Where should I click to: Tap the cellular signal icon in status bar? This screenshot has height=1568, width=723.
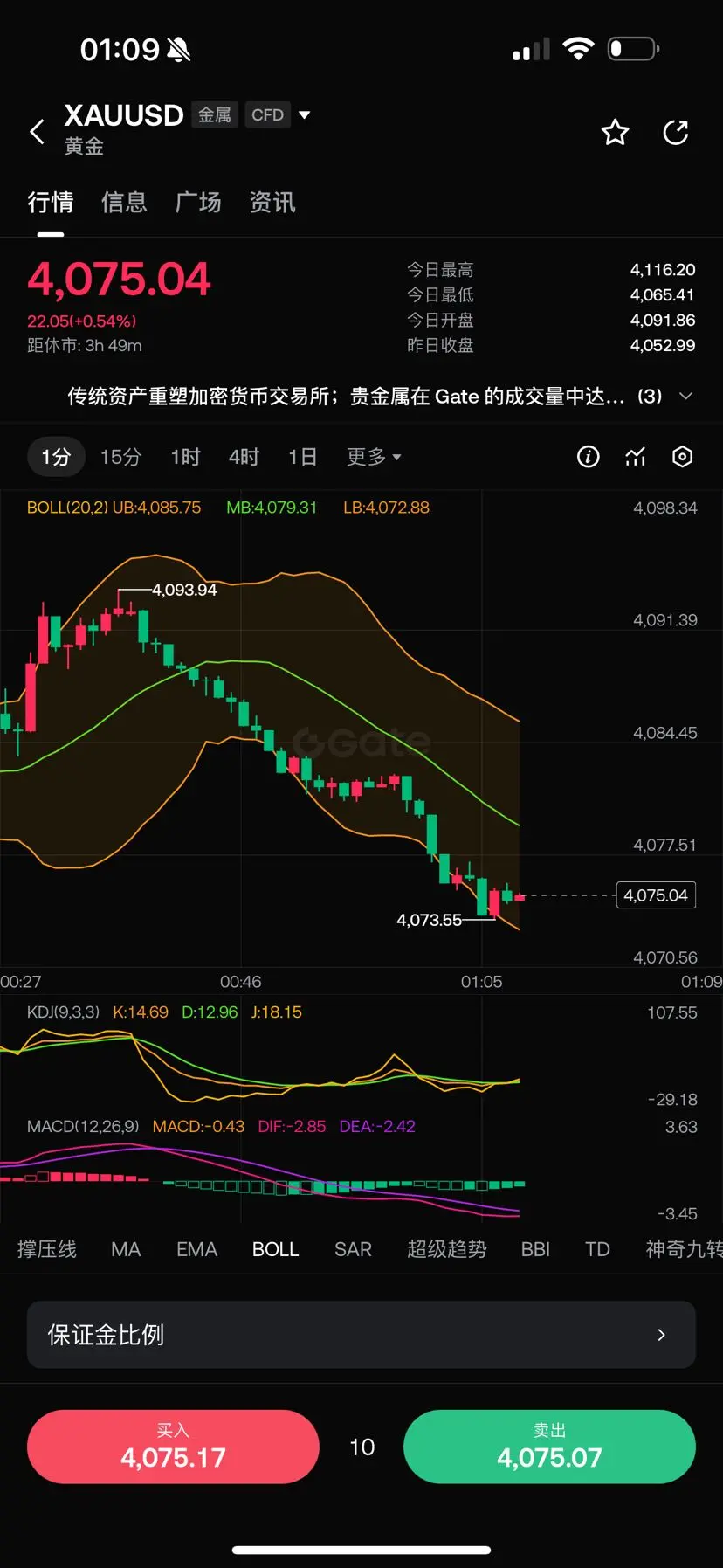coord(532,50)
